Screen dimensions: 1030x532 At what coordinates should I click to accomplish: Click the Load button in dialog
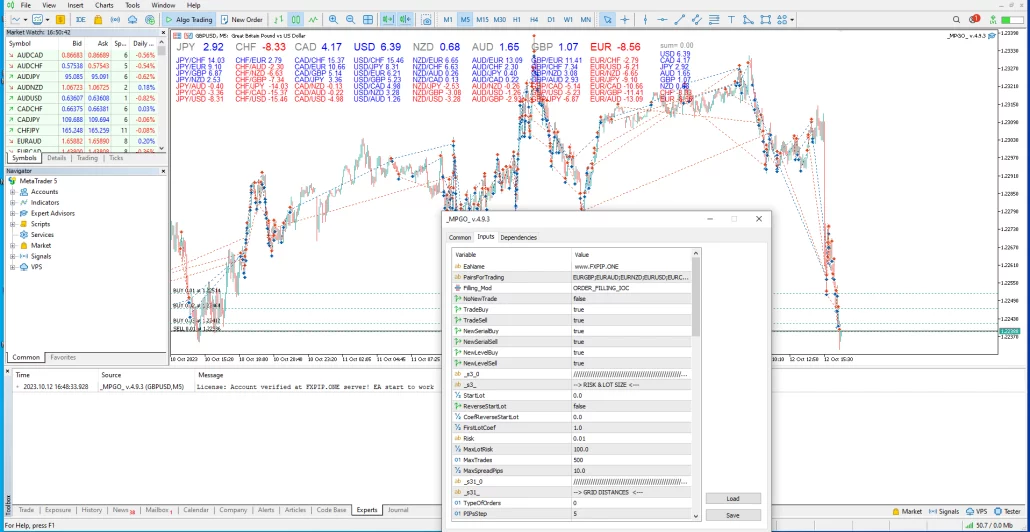point(732,498)
